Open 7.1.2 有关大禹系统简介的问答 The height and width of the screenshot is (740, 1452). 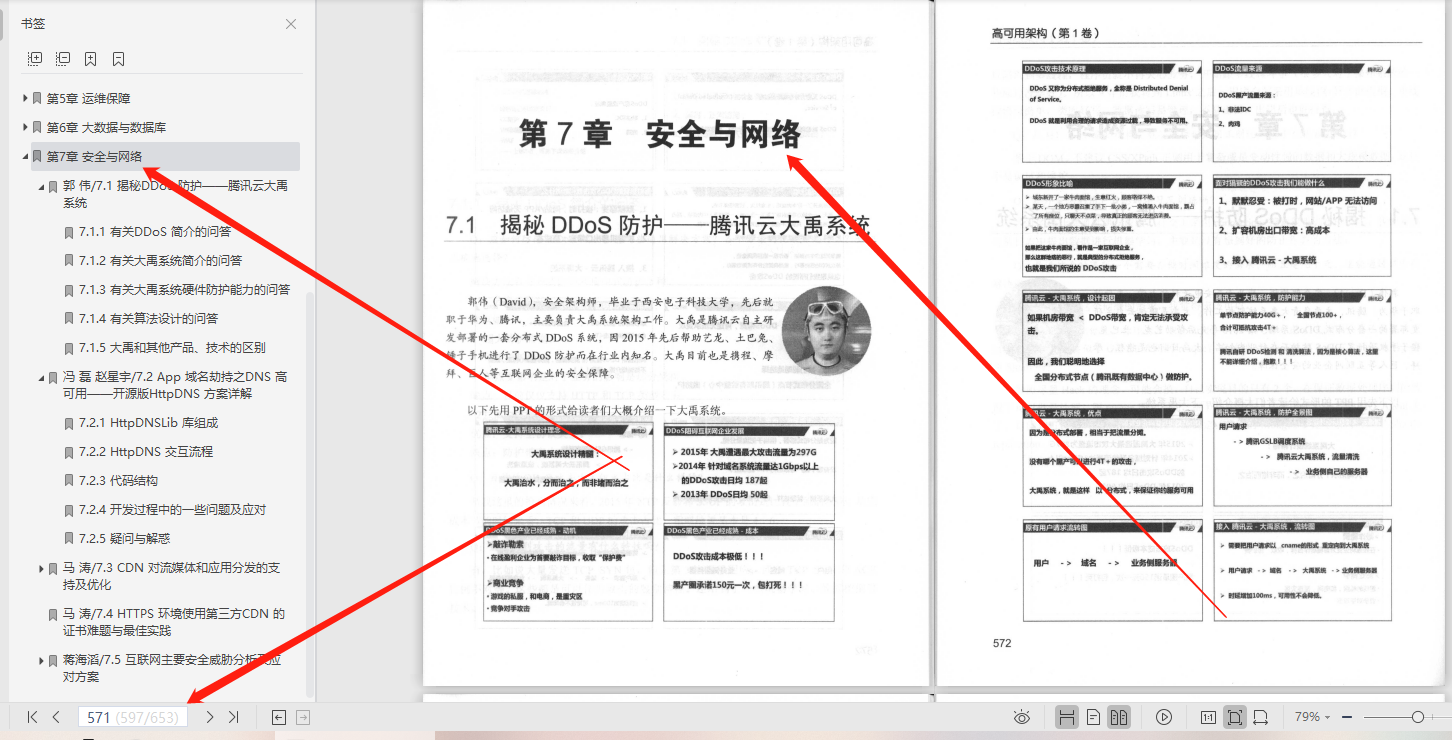(160, 260)
